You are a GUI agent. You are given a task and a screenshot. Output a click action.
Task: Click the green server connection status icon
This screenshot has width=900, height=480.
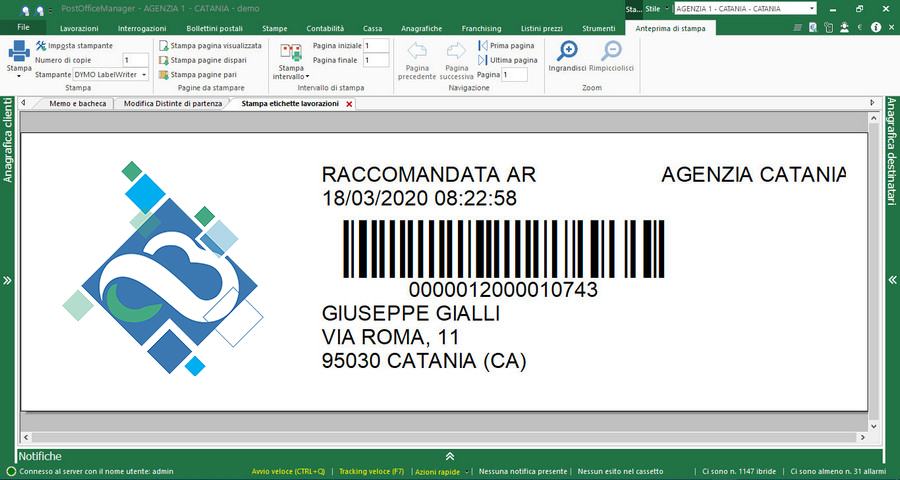coord(11,471)
